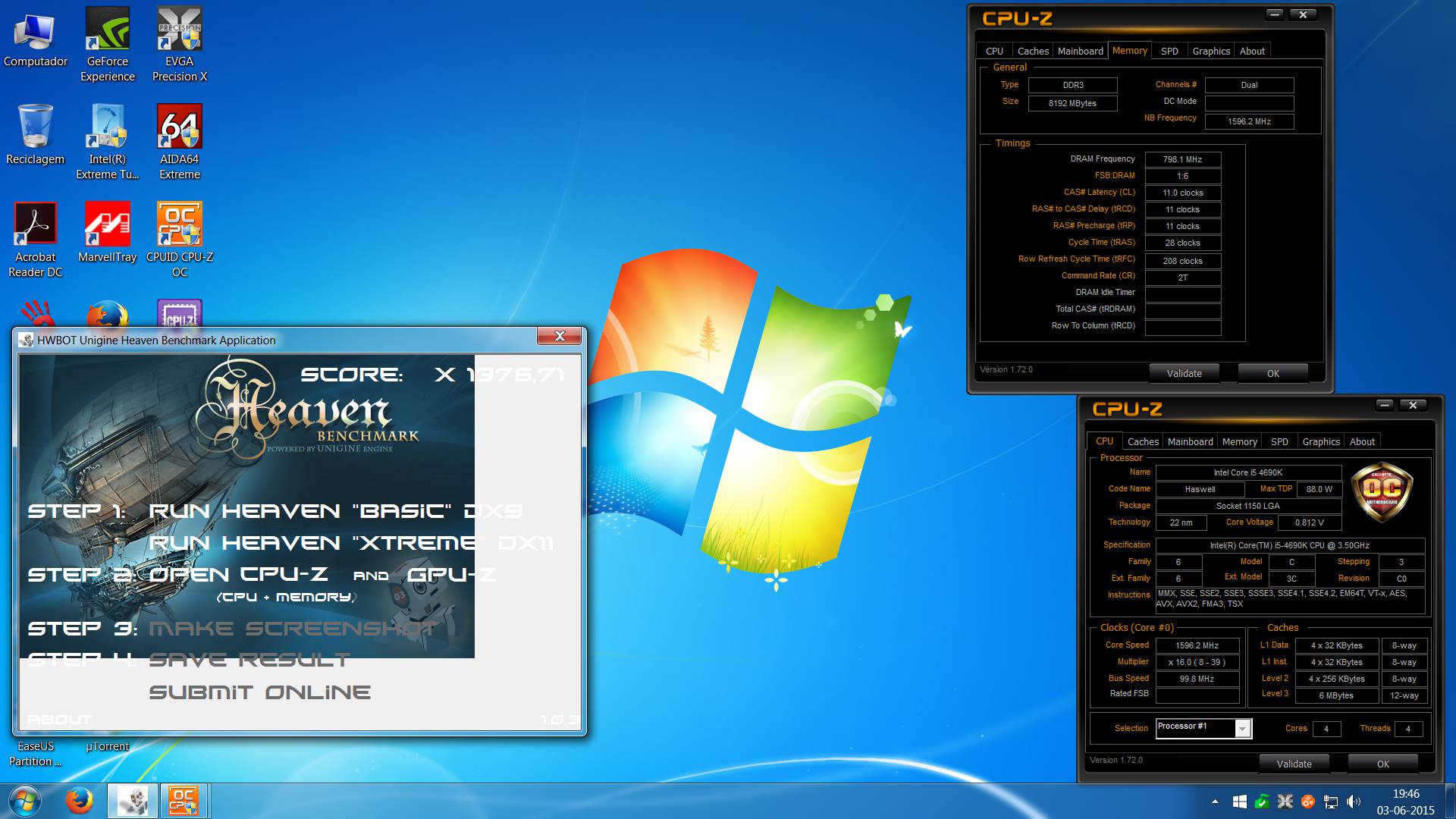Click RUN HEAVEN "XTREME" DX11

[351, 543]
